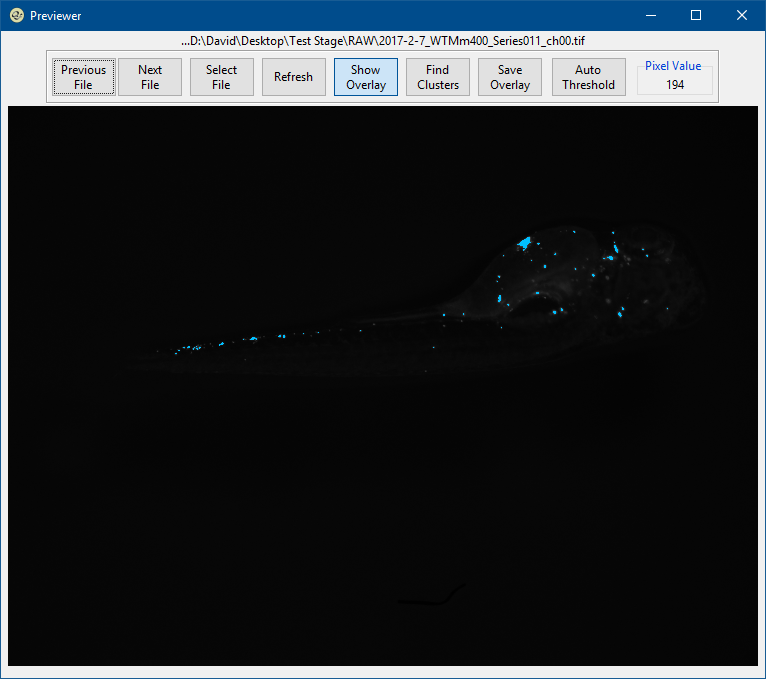Minimize the Previewer window
Screen dimensions: 766x679
click(651, 16)
